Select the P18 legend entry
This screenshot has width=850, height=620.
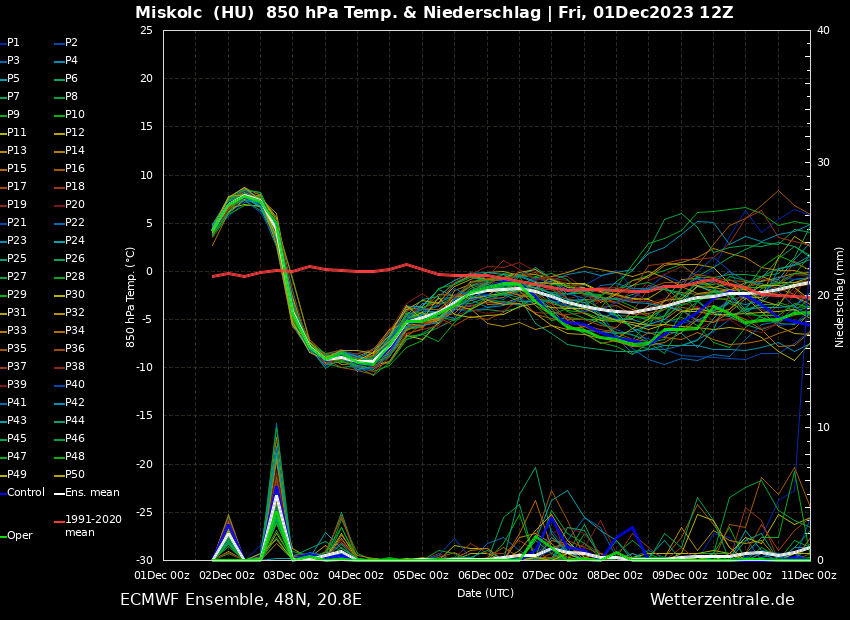[x=75, y=187]
